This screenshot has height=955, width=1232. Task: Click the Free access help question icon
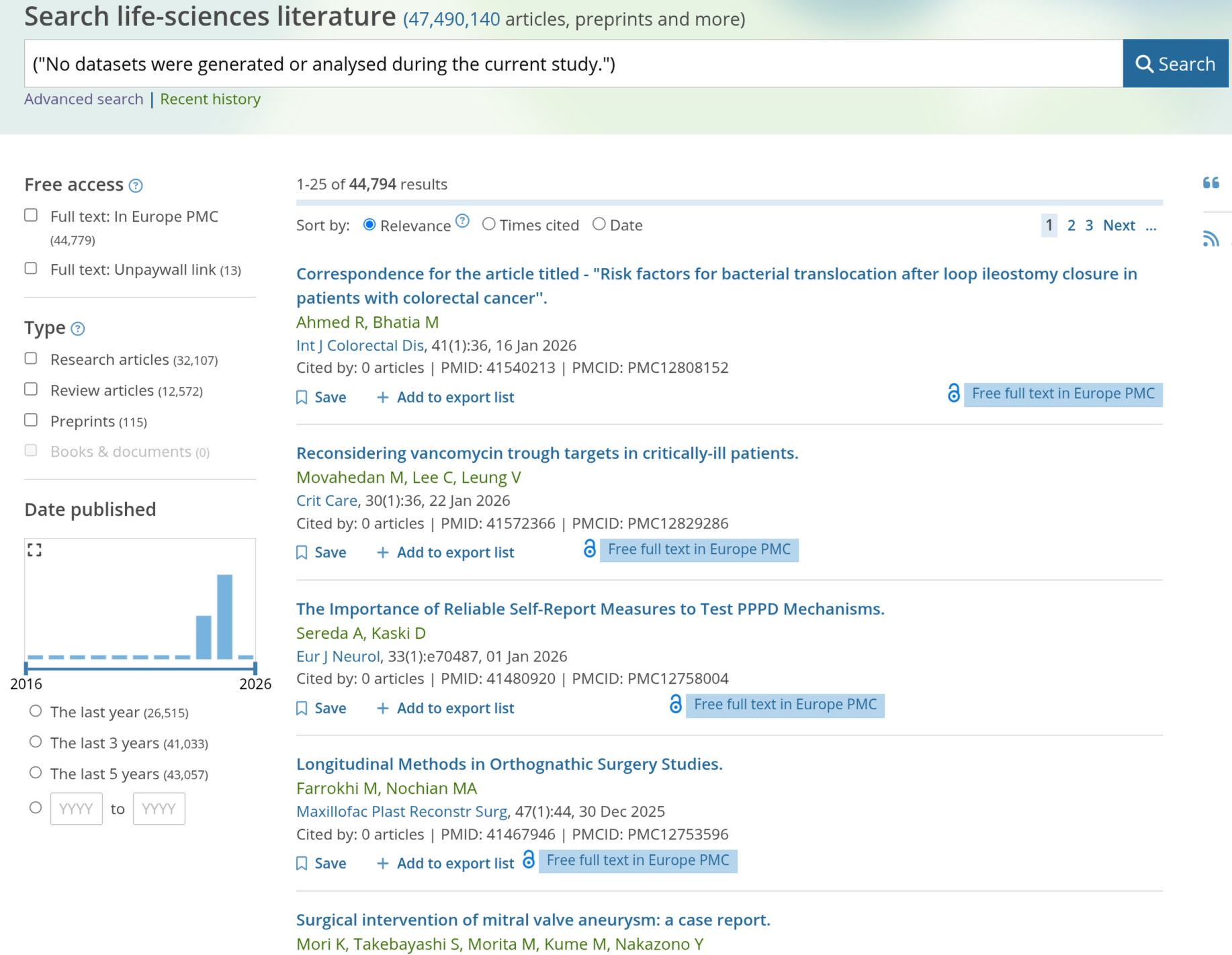pyautogui.click(x=136, y=186)
